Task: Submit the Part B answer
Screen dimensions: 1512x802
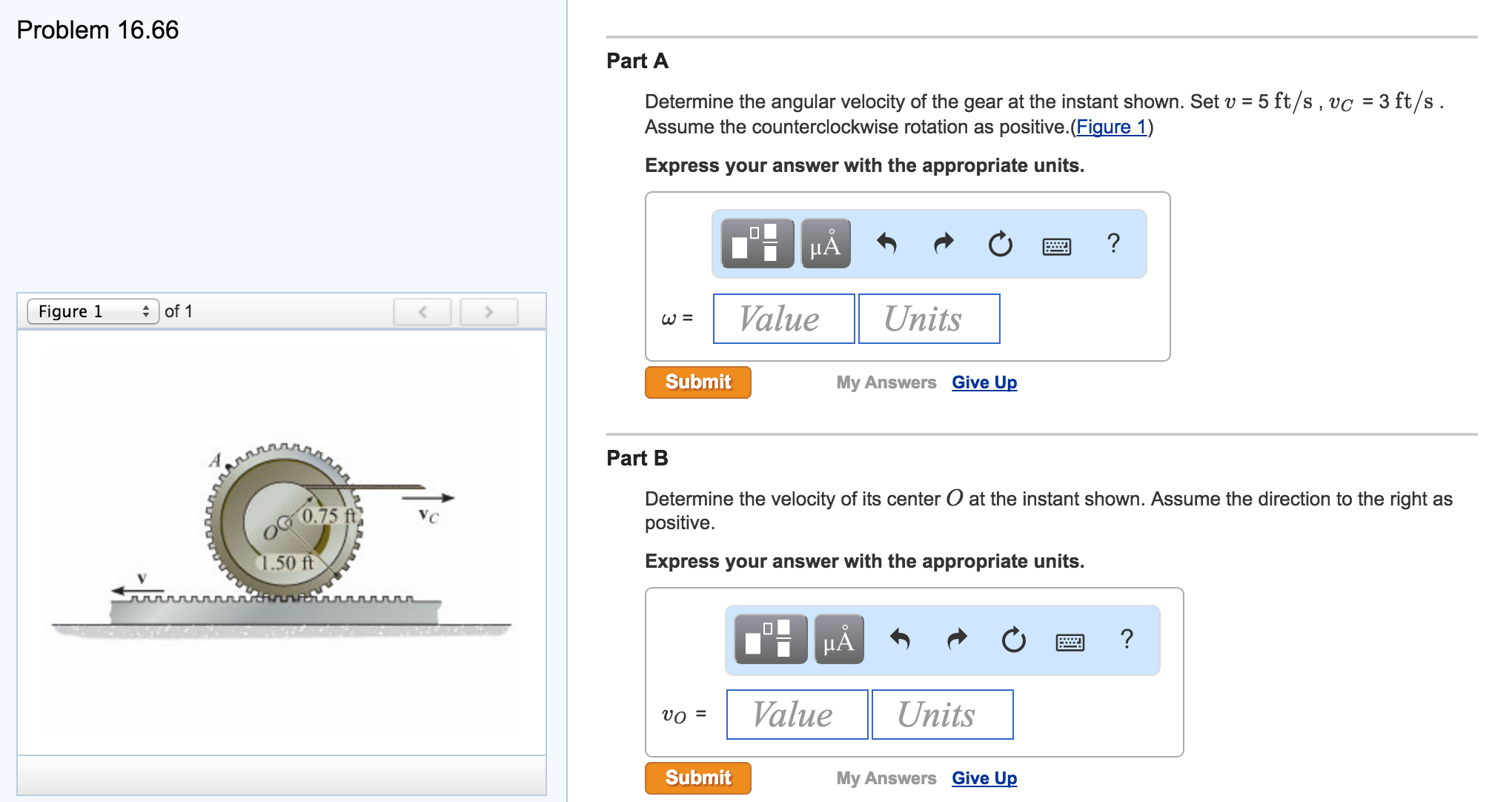Action: point(697,778)
